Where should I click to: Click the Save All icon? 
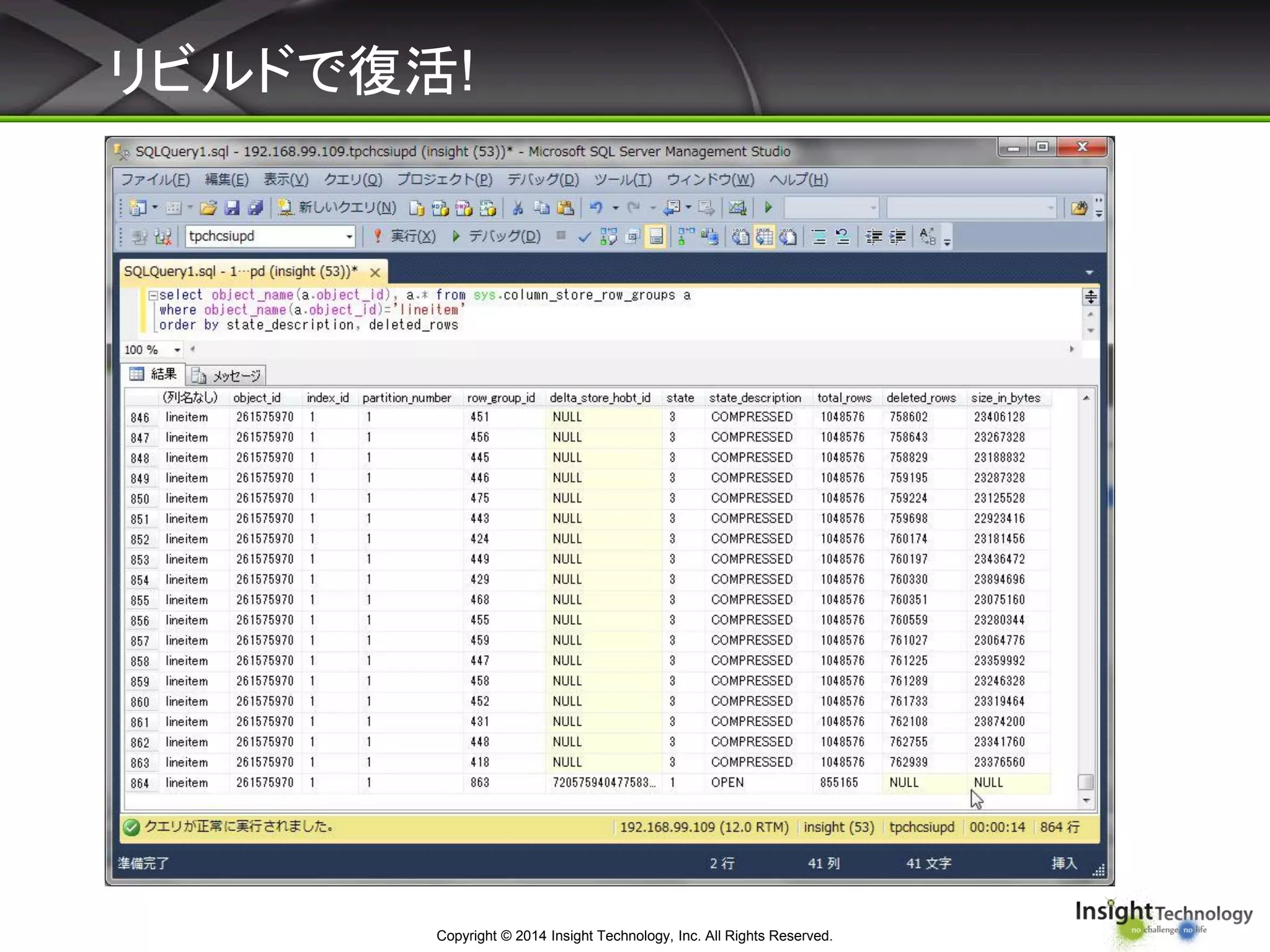(x=255, y=208)
